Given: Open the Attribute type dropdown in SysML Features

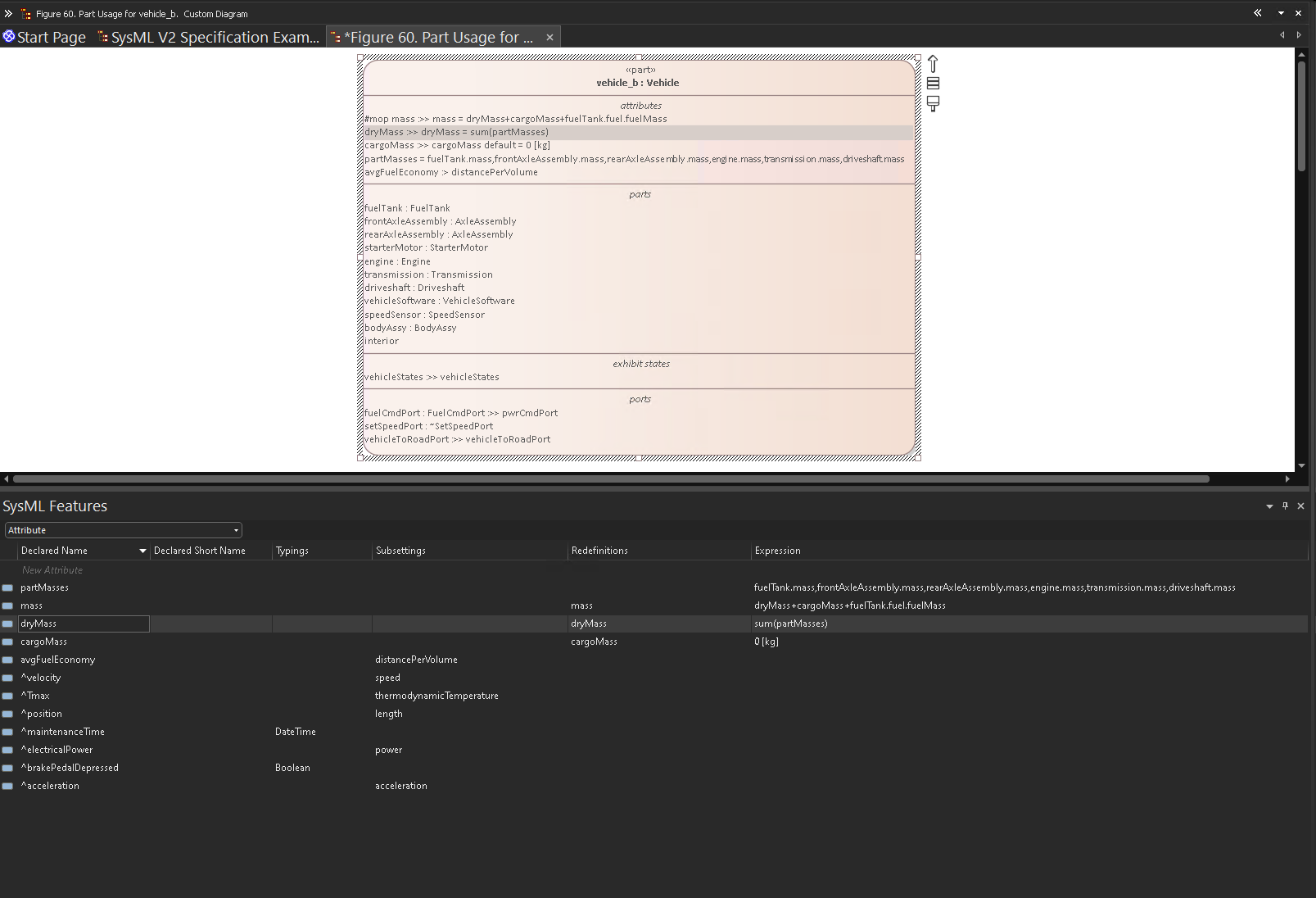Looking at the screenshot, I should (x=236, y=529).
